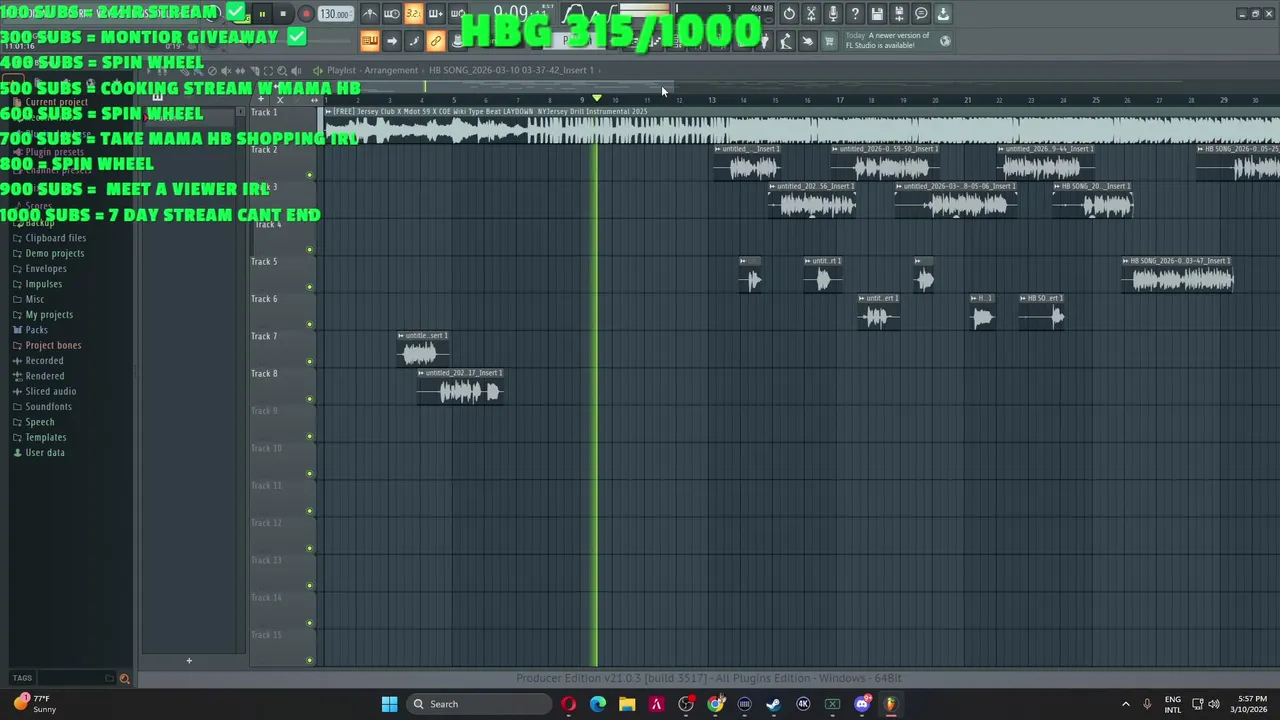Image resolution: width=1280 pixels, height=720 pixels.
Task: Click the microphone one-click recording icon
Action: click(833, 14)
